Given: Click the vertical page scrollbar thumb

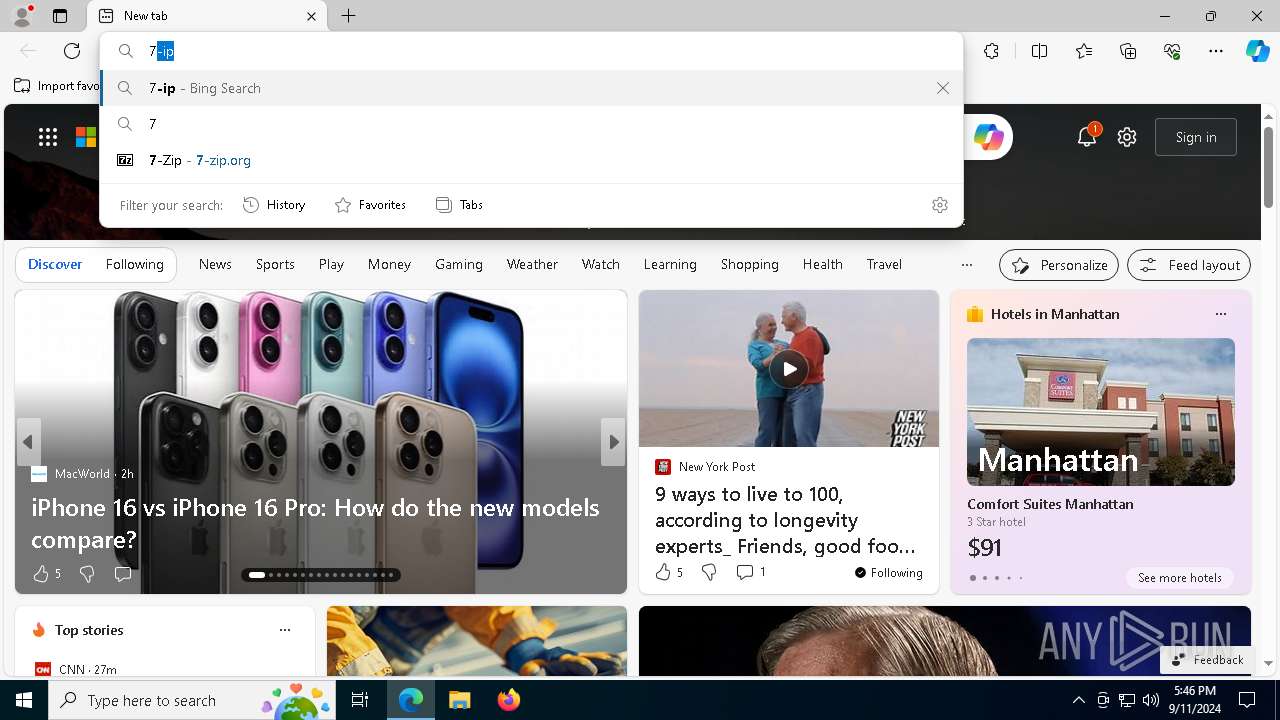Looking at the screenshot, I should [1268, 167].
